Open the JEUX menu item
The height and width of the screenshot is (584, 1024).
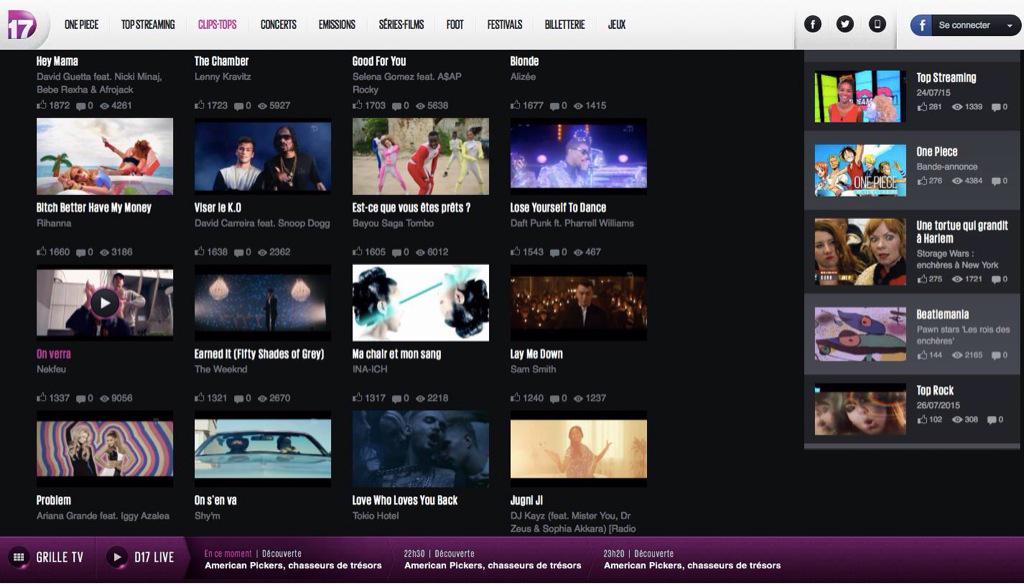coord(617,25)
